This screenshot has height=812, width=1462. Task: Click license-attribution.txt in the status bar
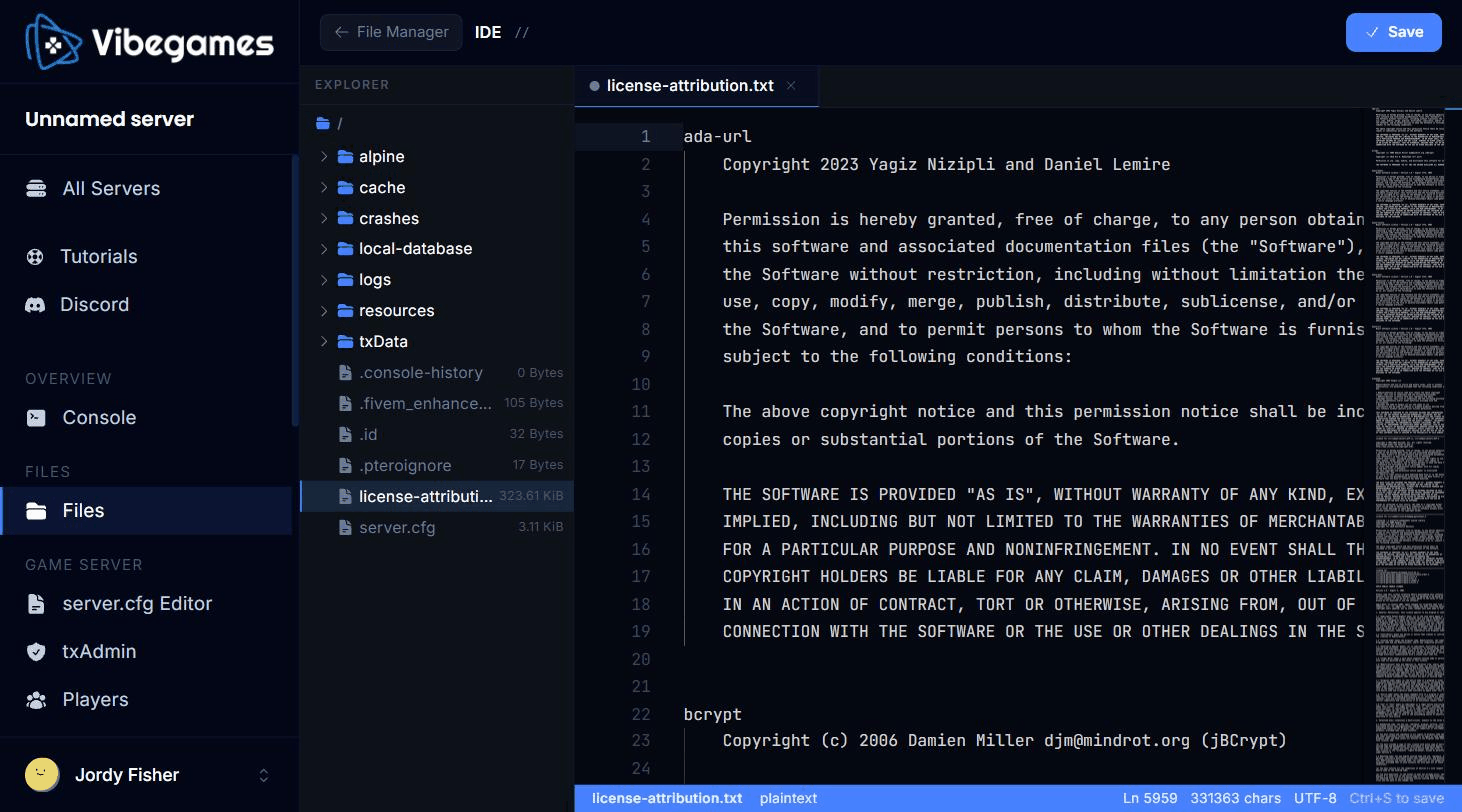tap(667, 798)
